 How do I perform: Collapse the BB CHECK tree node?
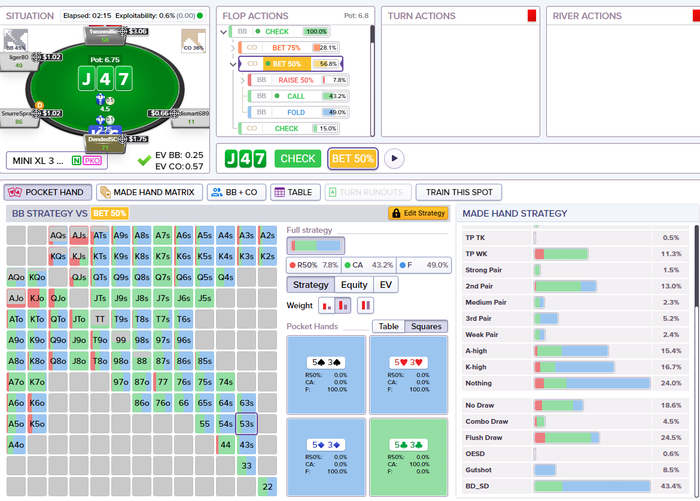point(224,32)
